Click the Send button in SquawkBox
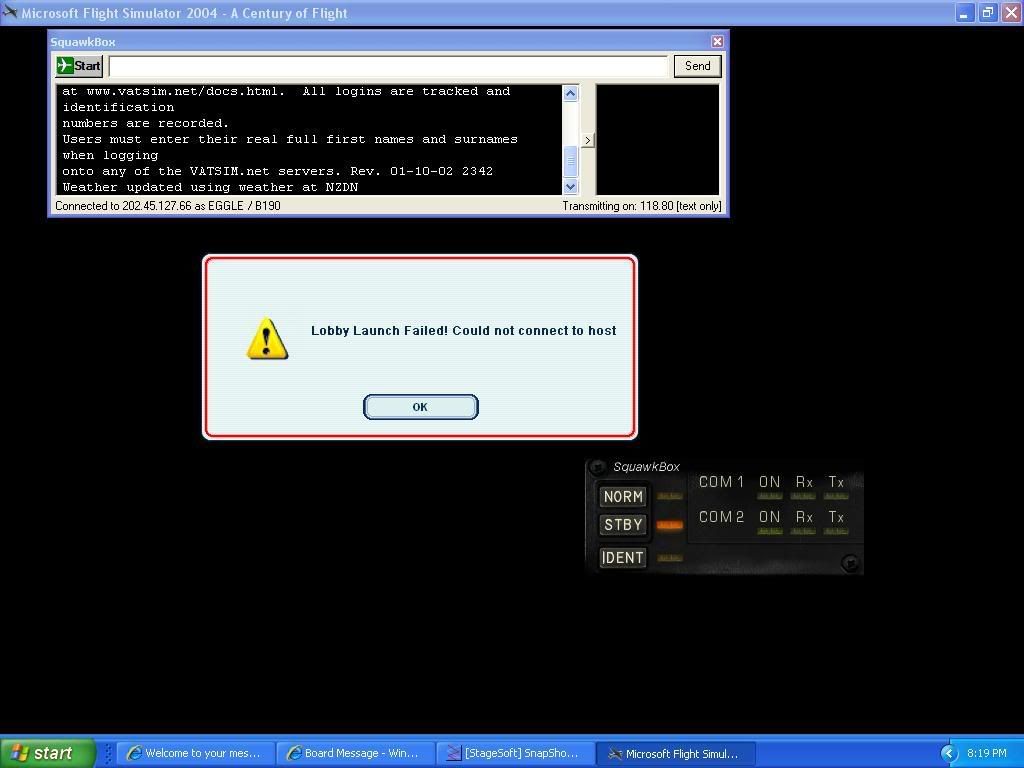The height and width of the screenshot is (768, 1024). click(697, 66)
